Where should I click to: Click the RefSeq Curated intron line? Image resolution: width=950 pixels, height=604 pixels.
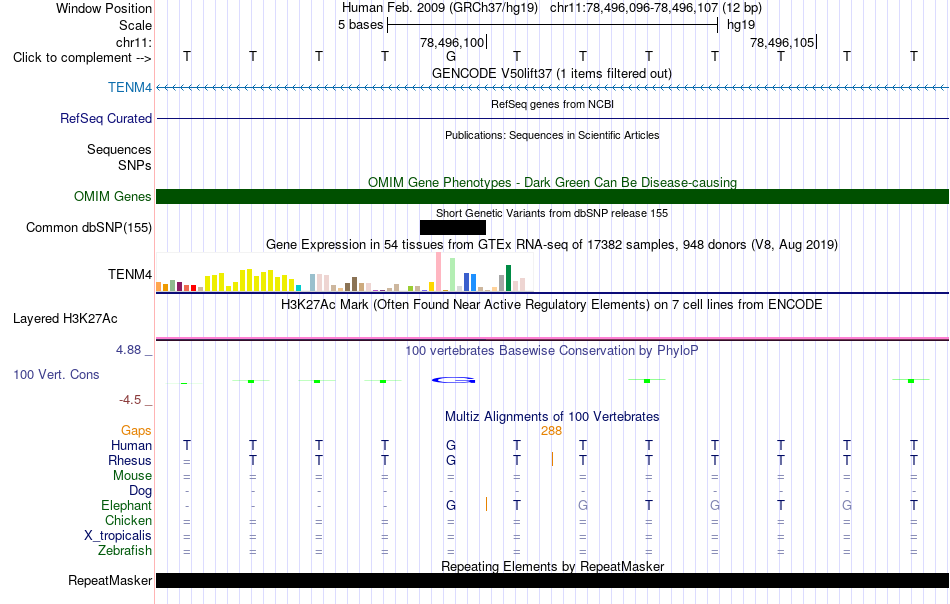(x=552, y=118)
